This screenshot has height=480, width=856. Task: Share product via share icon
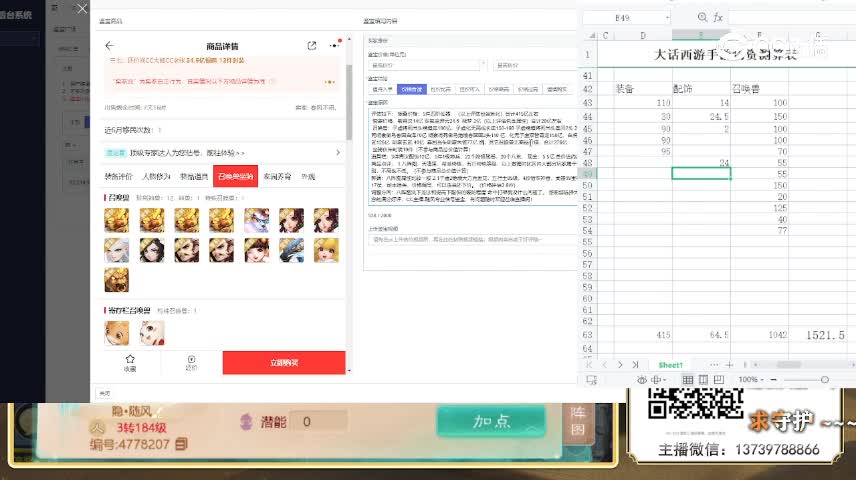coord(312,46)
